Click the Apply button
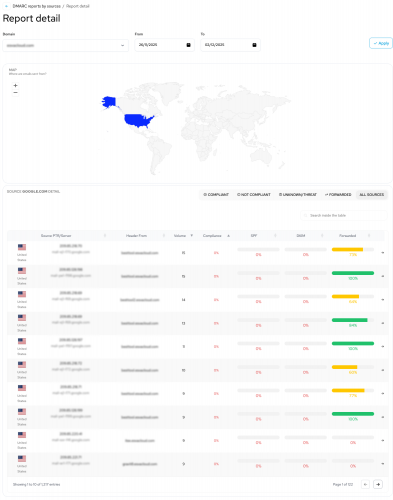393x500 pixels. [x=381, y=43]
